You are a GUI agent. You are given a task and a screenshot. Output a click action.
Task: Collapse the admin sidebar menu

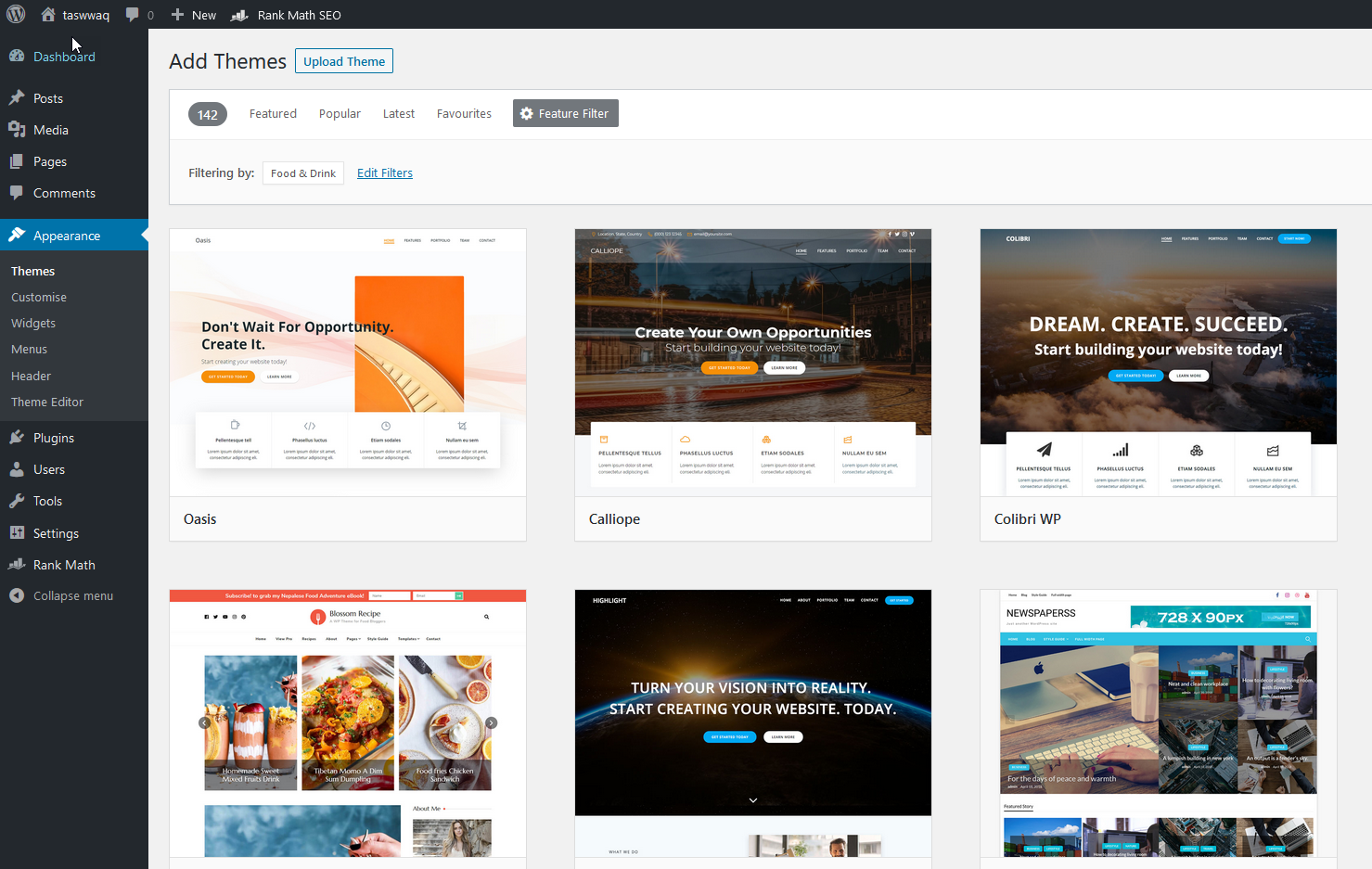74,595
